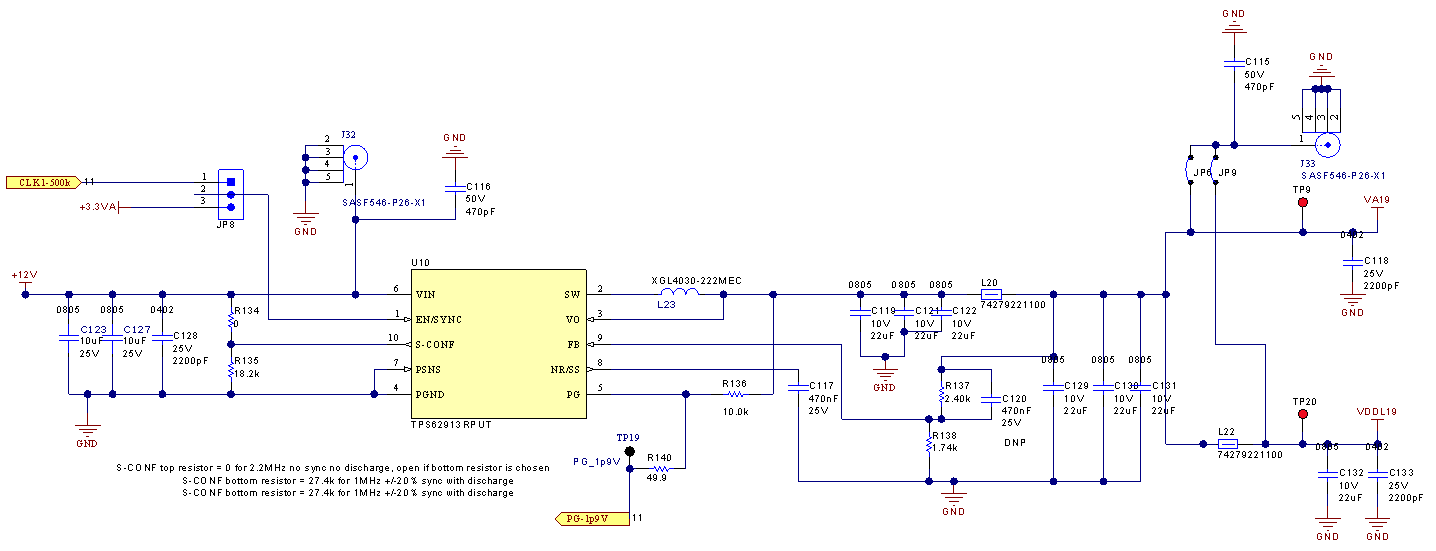The width and height of the screenshot is (1436, 551).
Task: Select the red TP9 test point
Action: pyautogui.click(x=1302, y=203)
